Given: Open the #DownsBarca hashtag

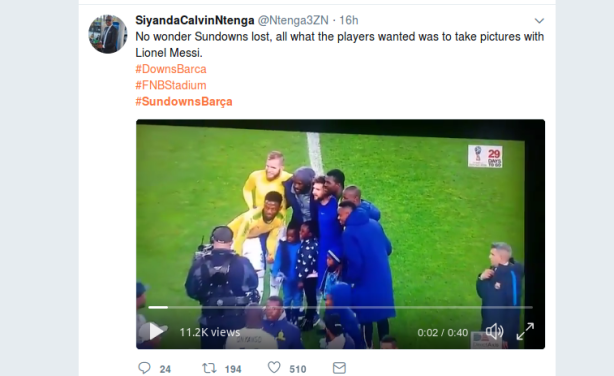Looking at the screenshot, I should coord(171,69).
